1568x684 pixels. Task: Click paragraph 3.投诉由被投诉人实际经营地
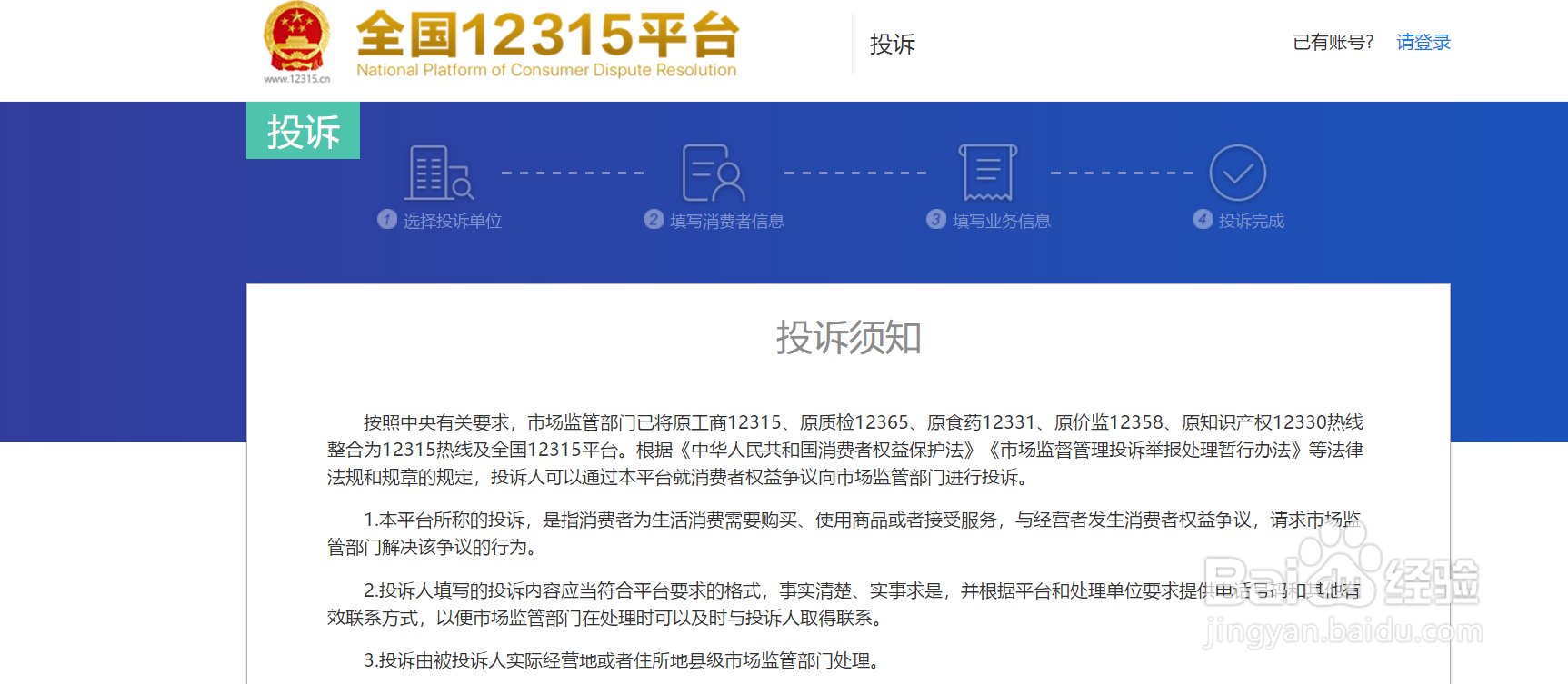621,660
